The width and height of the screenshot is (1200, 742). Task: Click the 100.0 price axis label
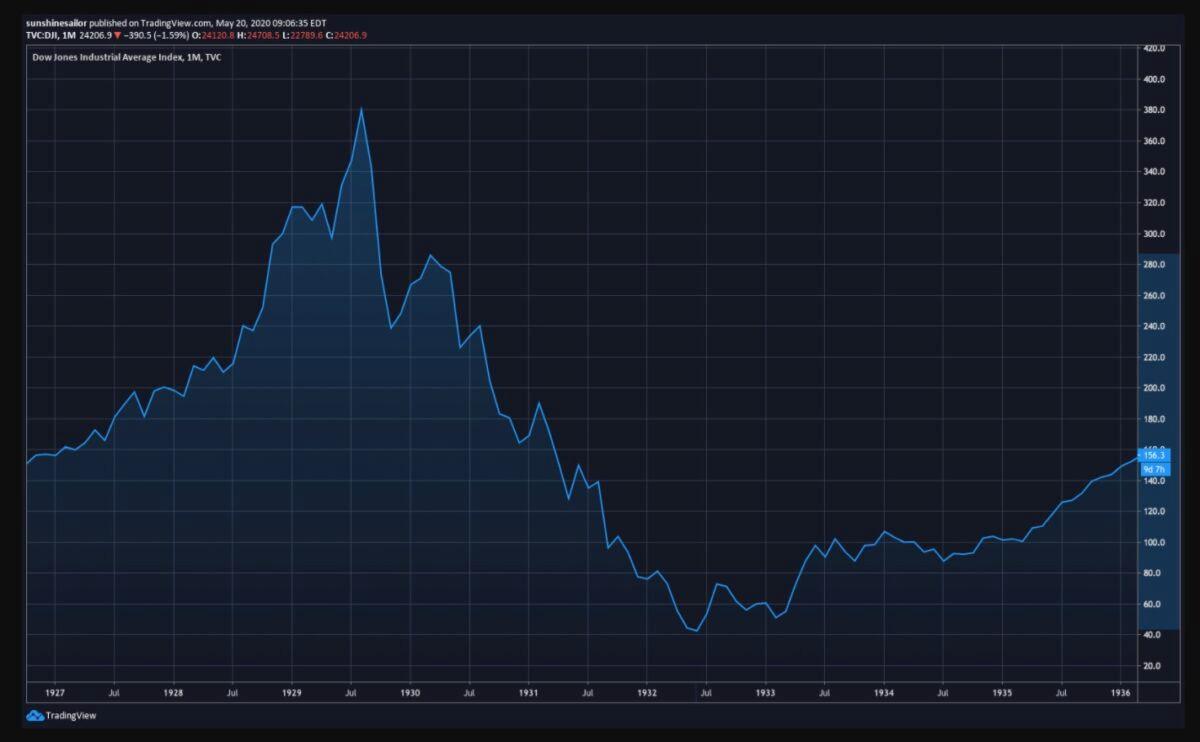1154,543
